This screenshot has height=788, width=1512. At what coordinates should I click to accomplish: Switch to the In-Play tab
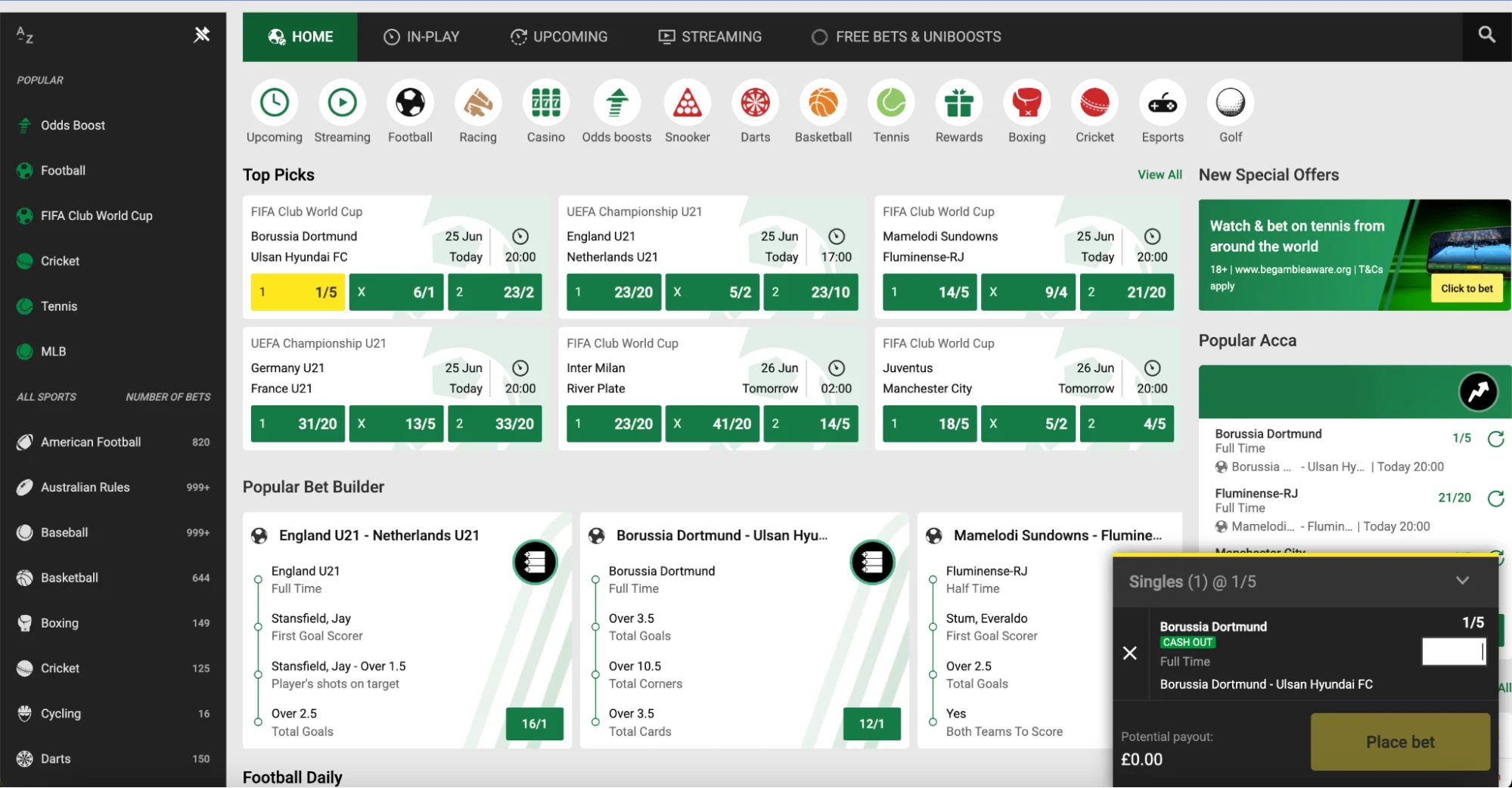tap(421, 36)
